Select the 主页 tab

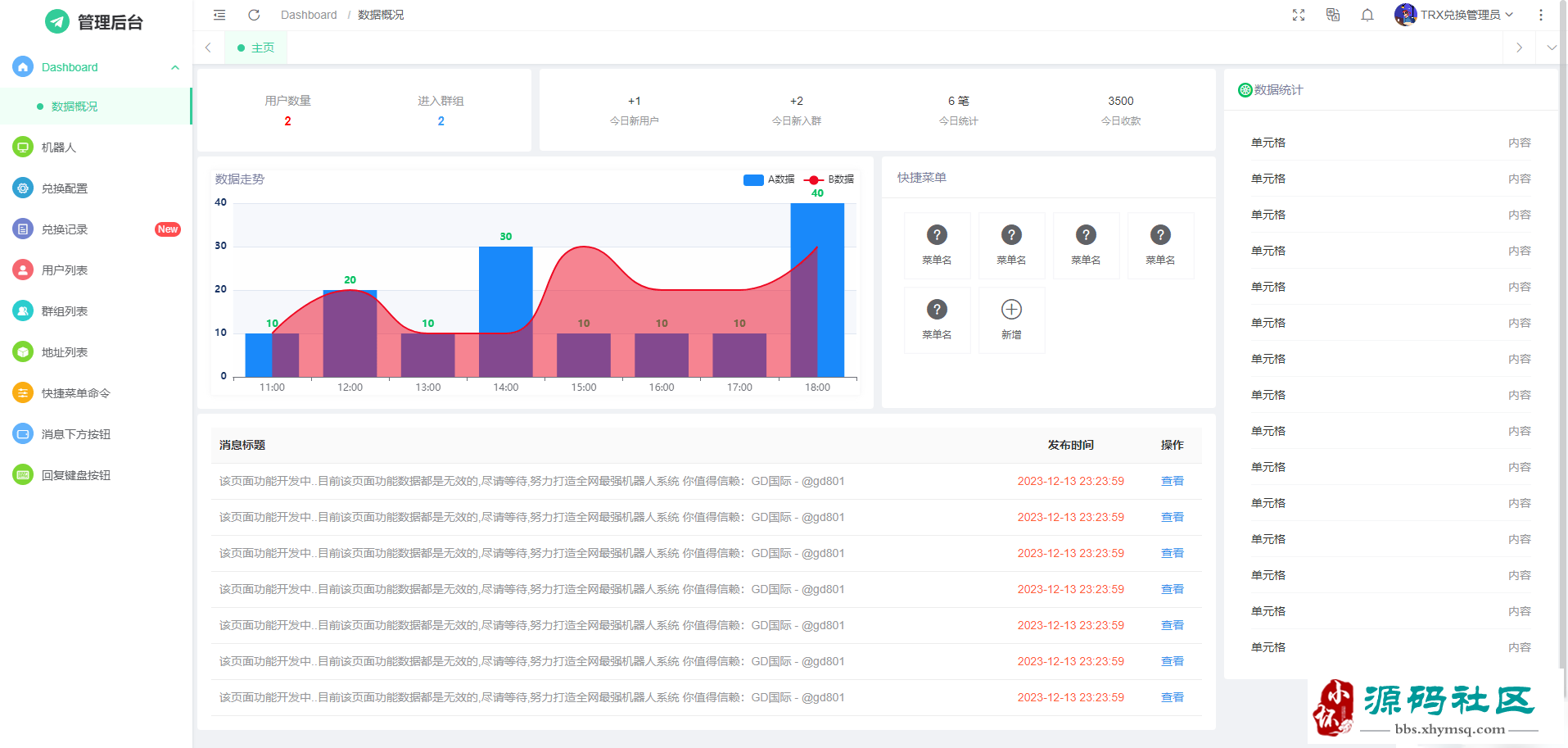256,48
